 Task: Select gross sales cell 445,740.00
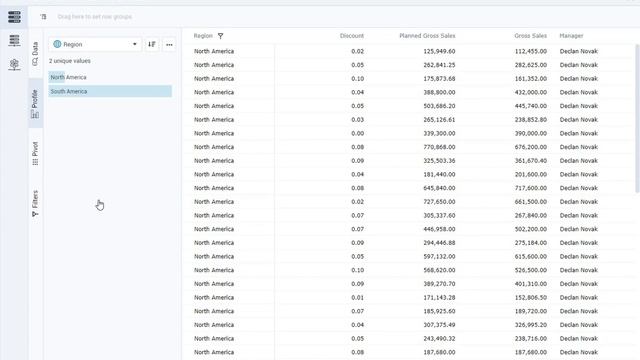point(531,106)
